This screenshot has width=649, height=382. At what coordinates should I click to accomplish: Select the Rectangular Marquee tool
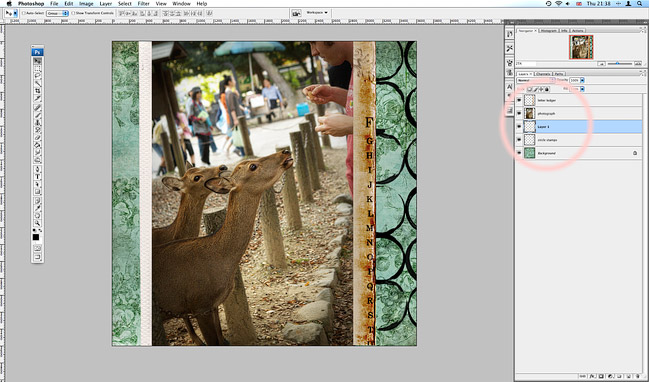tap(37, 69)
